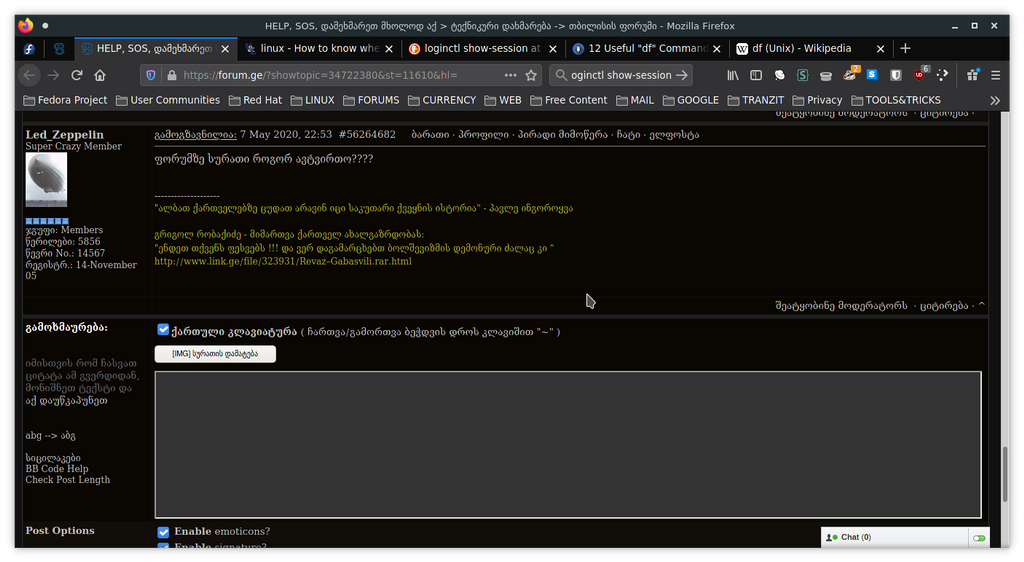Viewport: 1024px width, 562px height.
Task: Open the Red Hat bookmark folder
Action: pos(255,101)
